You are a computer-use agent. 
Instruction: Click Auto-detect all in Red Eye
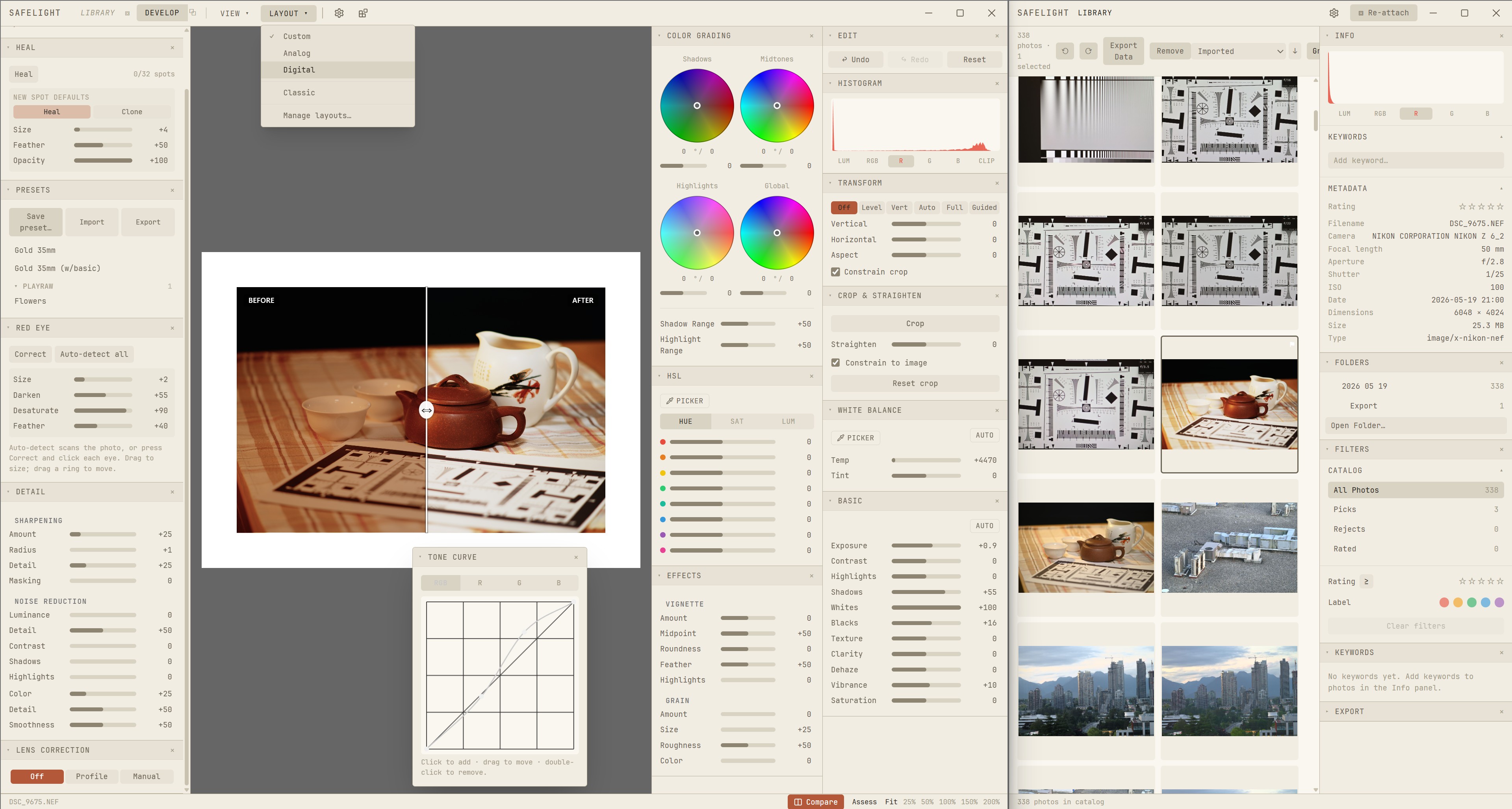point(94,354)
